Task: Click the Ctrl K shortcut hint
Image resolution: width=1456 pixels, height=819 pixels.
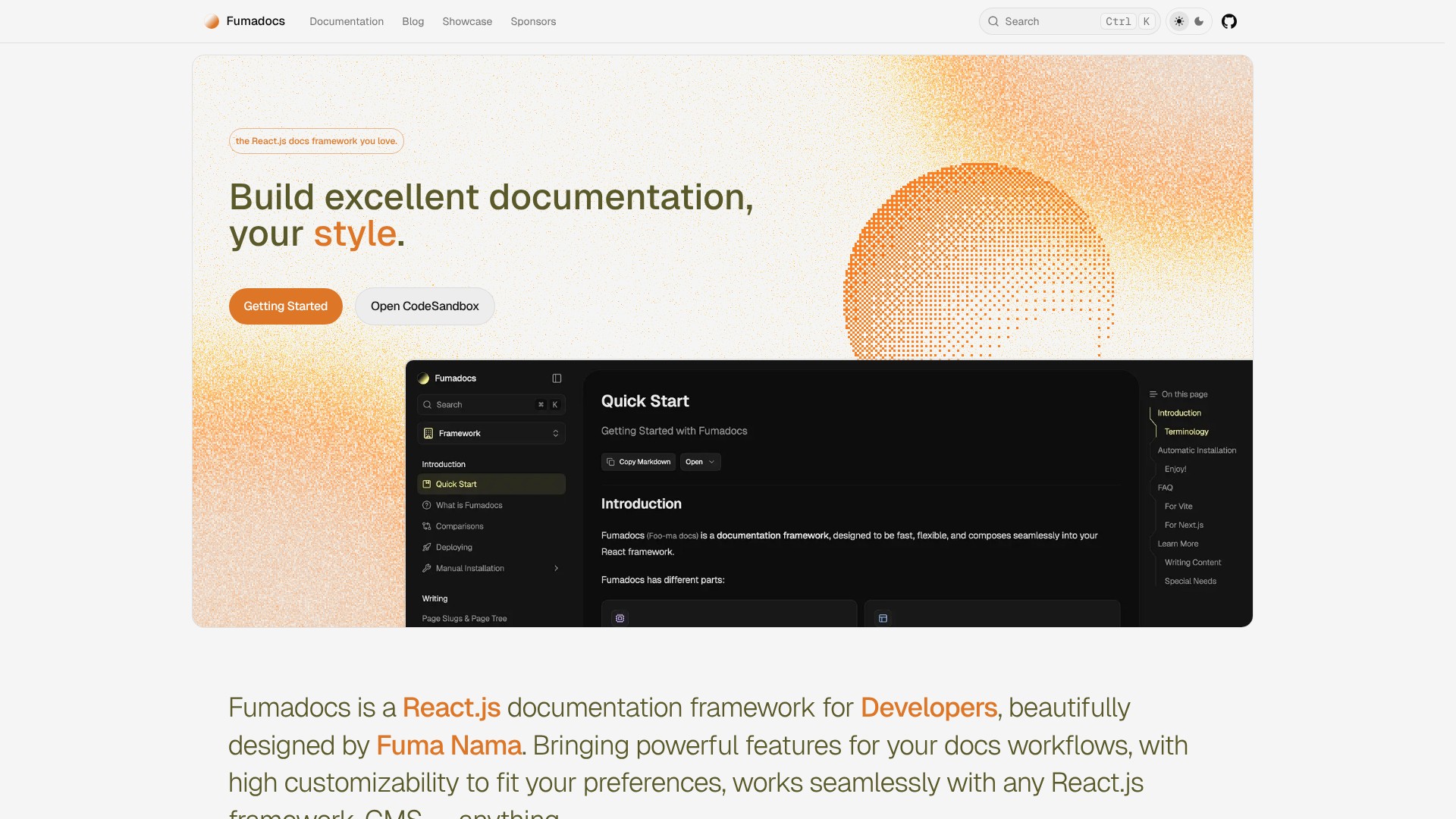Action: pyautogui.click(x=1128, y=21)
